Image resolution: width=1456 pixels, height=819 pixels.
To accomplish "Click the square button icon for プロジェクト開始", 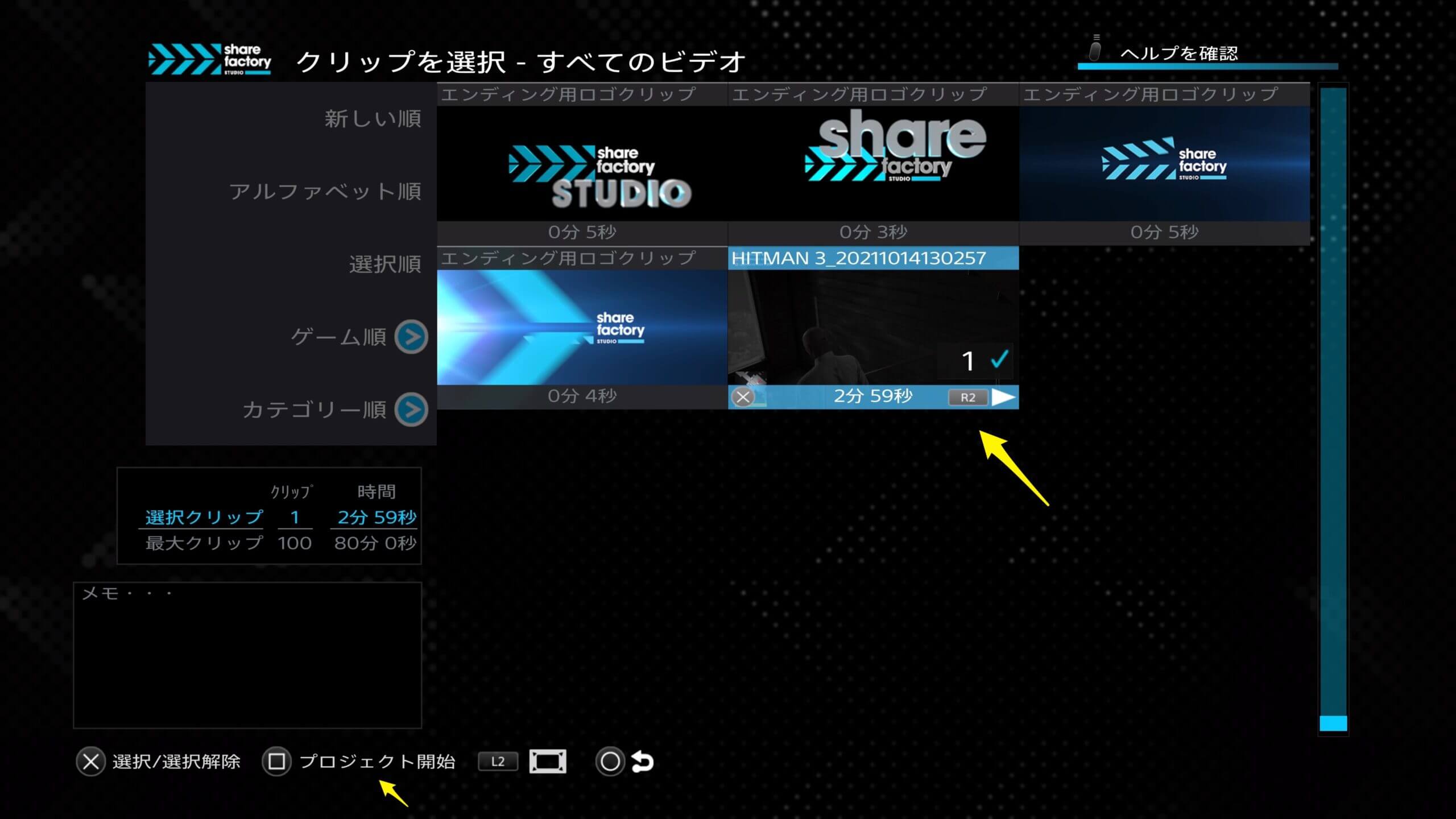I will click(x=276, y=762).
